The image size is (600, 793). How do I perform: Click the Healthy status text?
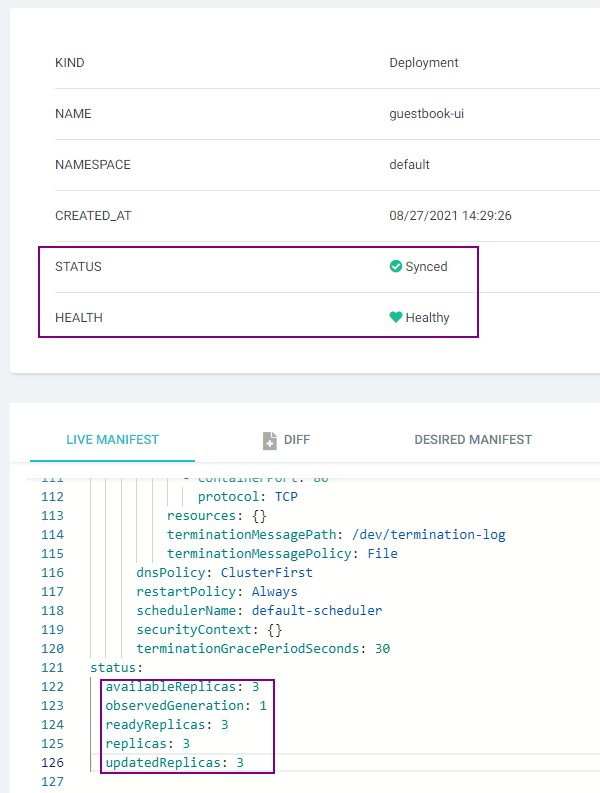pos(427,318)
